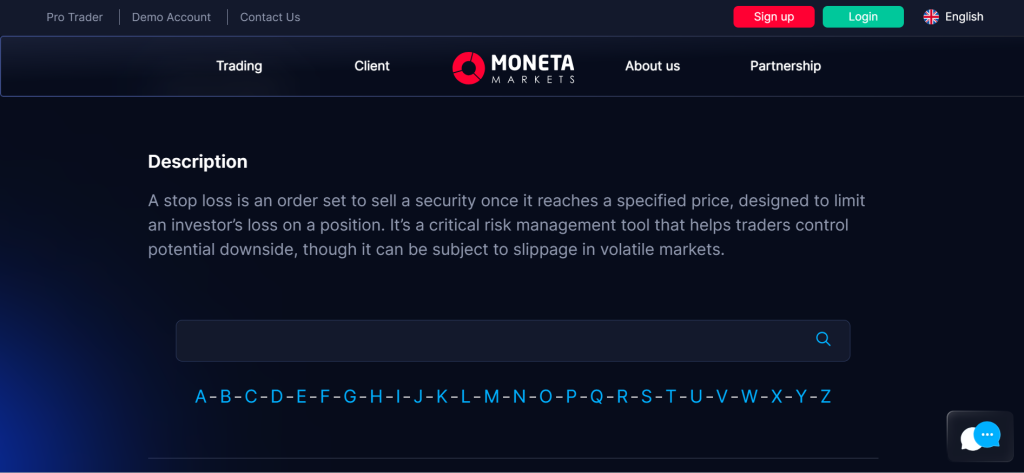This screenshot has width=1024, height=473.
Task: Jump to glossary letter F
Action: (324, 397)
